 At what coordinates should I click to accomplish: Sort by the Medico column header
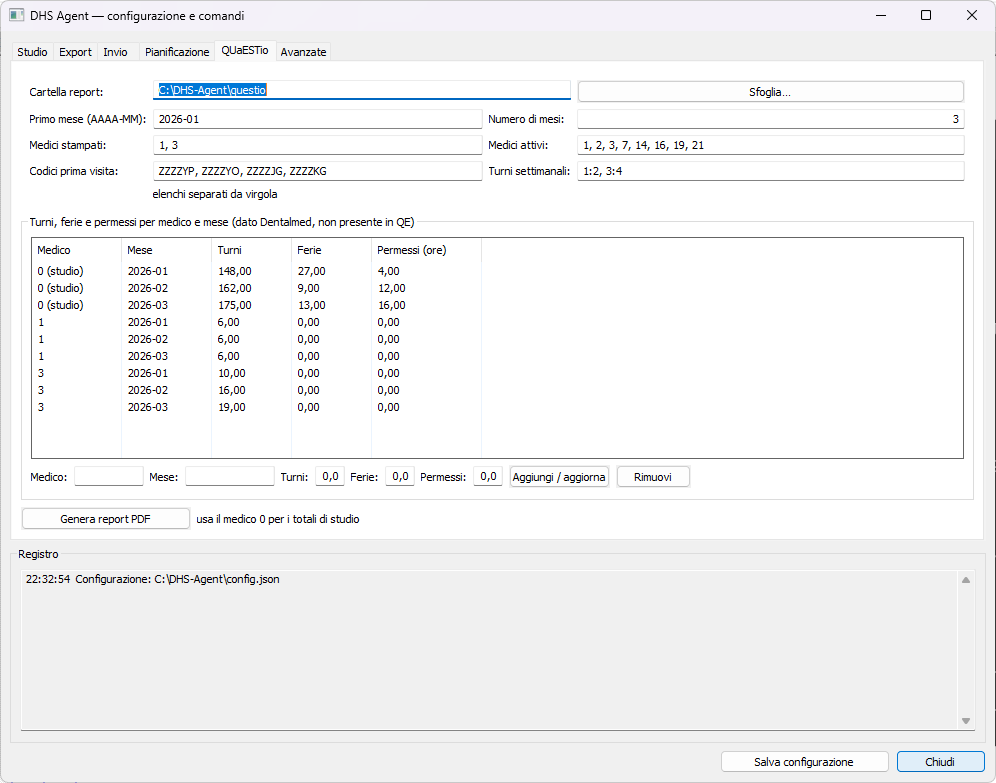click(76, 250)
